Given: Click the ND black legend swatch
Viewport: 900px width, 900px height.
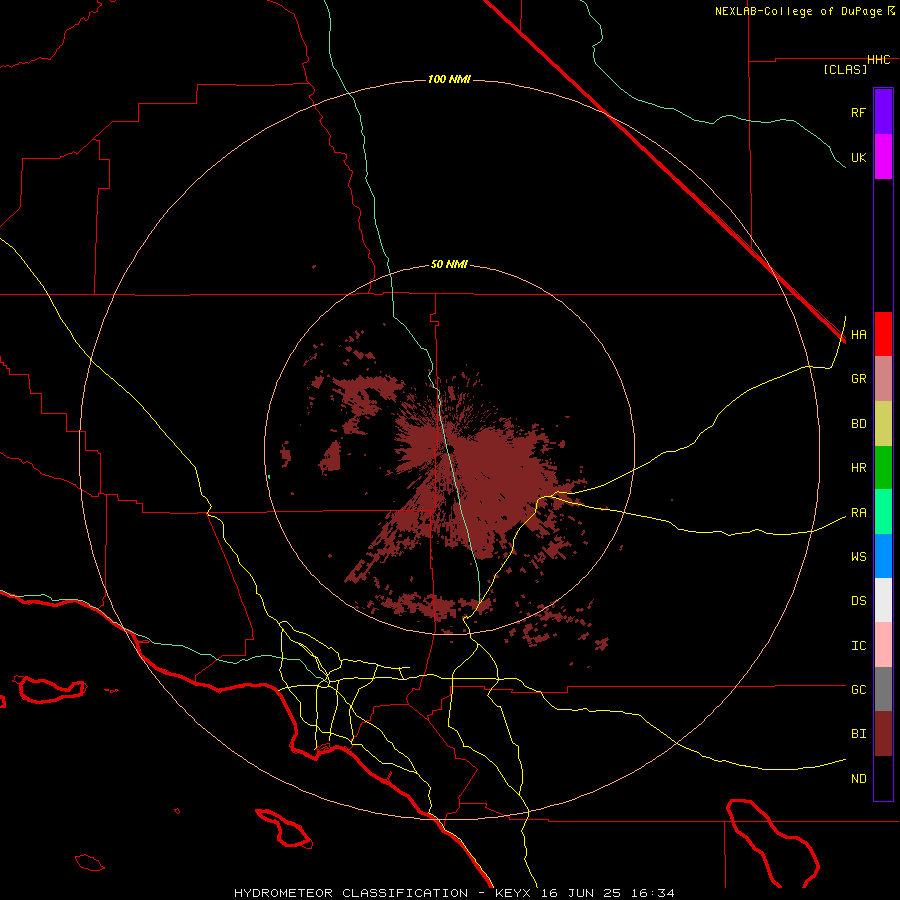Looking at the screenshot, I should click(x=883, y=778).
